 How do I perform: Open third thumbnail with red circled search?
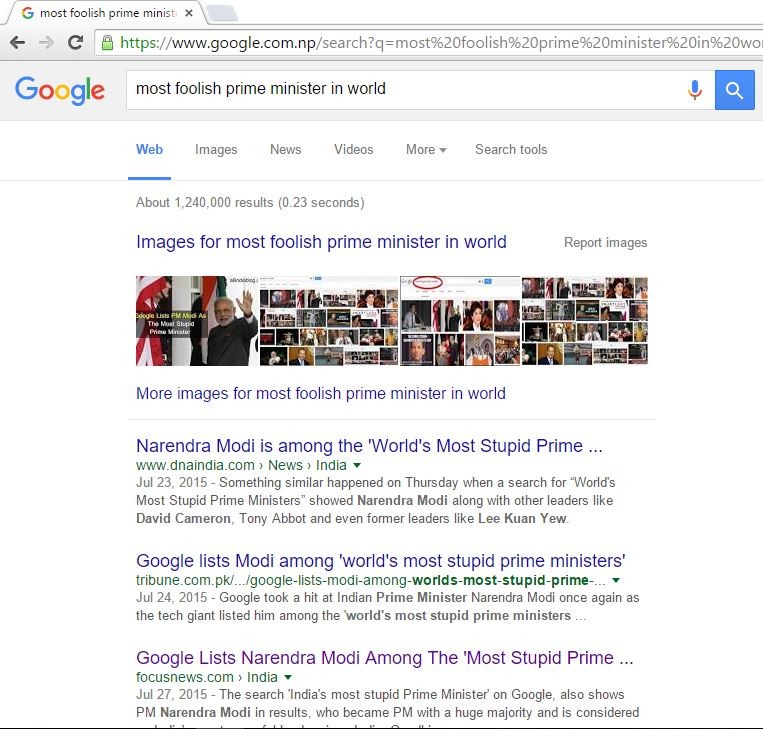(460, 321)
